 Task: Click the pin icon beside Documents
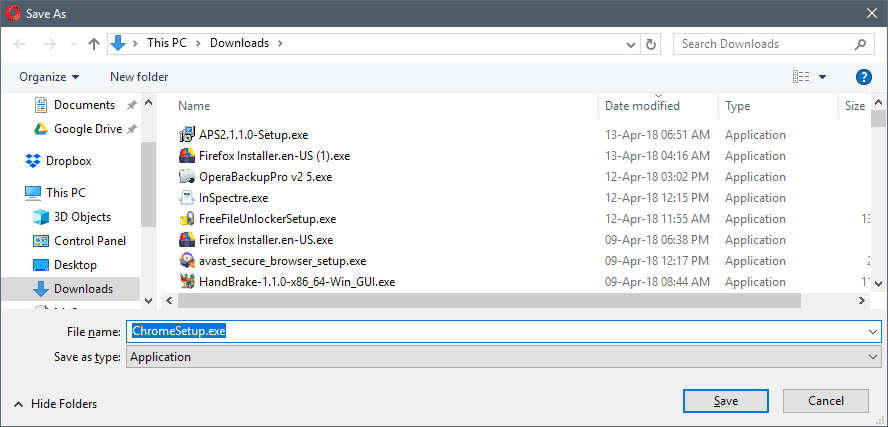point(131,105)
